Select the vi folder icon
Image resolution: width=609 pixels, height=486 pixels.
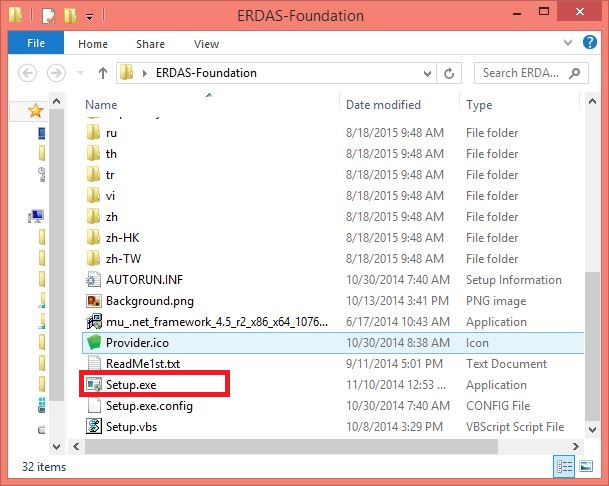[93, 195]
